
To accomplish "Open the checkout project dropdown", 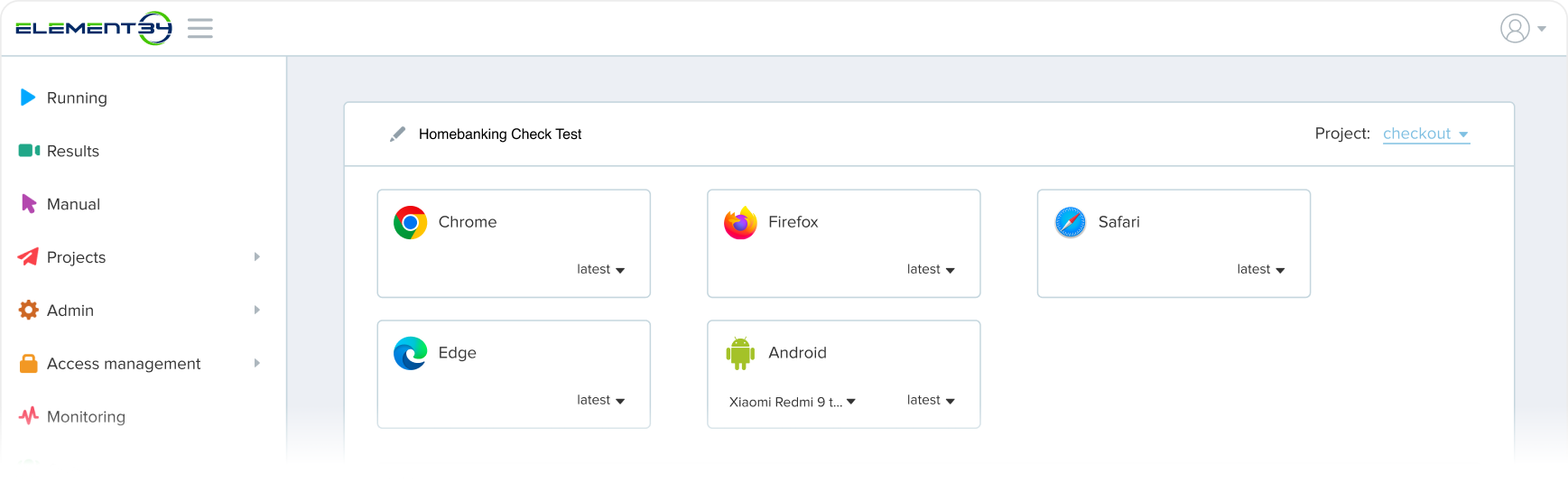I will point(1425,134).
